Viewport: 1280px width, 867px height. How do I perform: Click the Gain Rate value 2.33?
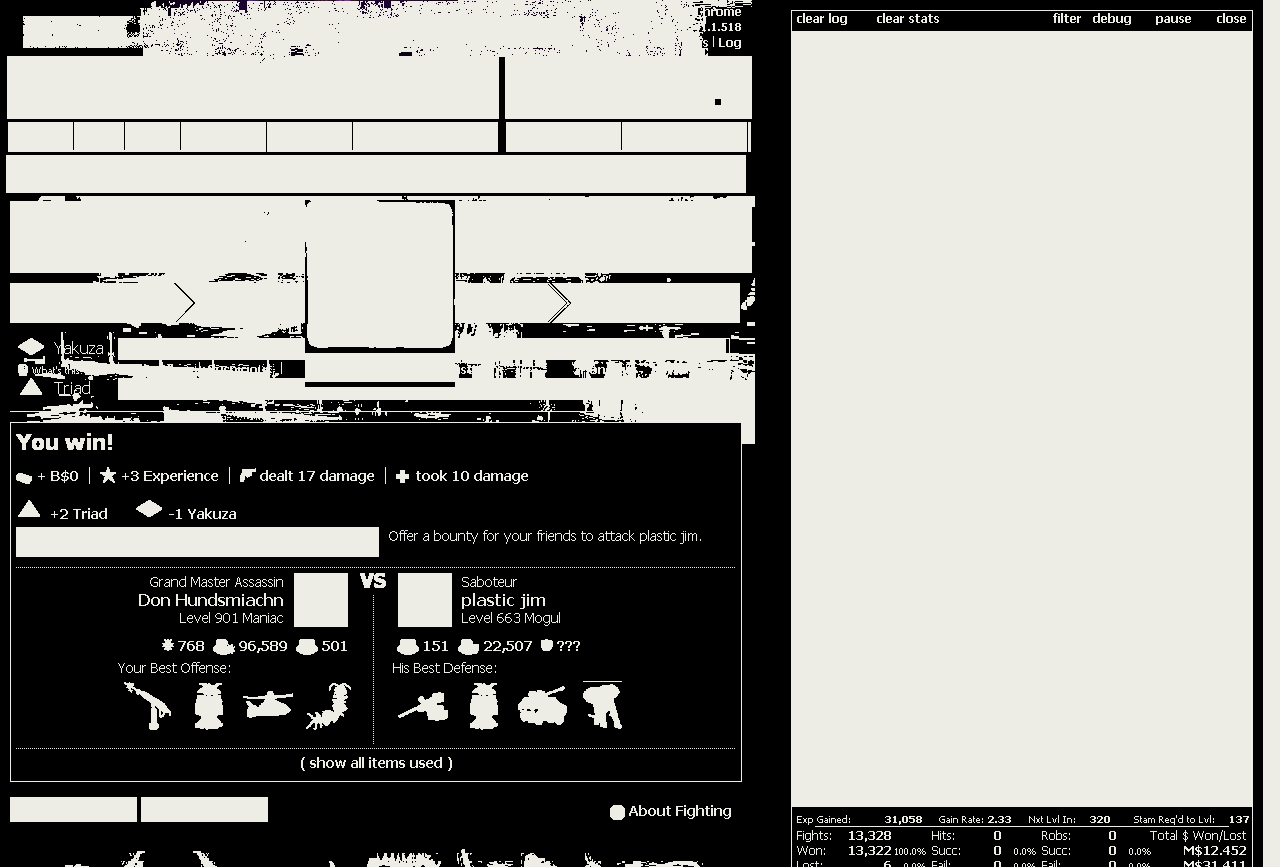[999, 820]
